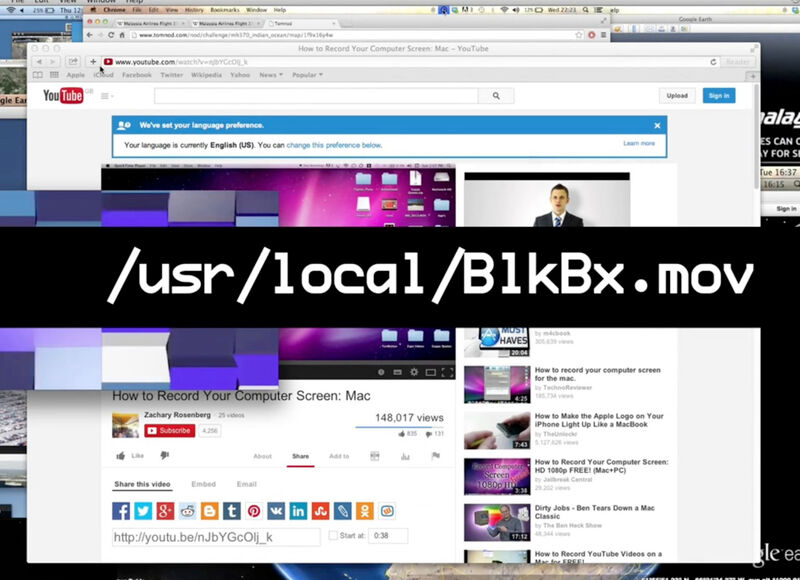Report video with the flag icon
The height and width of the screenshot is (580, 800).
(x=435, y=456)
